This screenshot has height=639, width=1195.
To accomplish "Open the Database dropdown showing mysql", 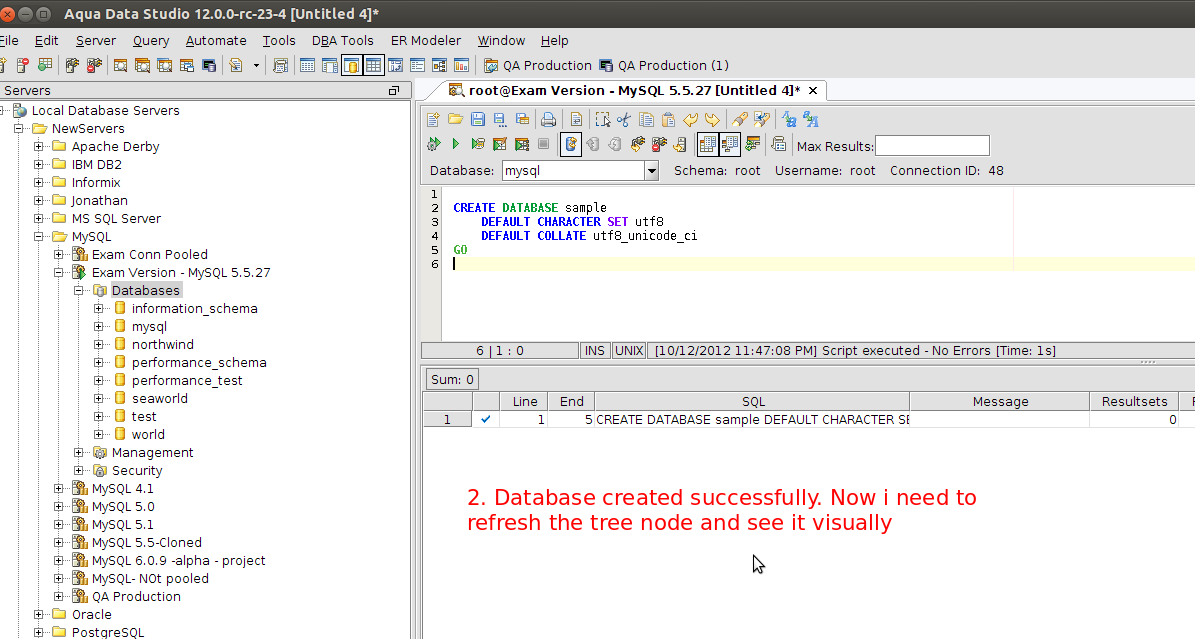I will [652, 171].
